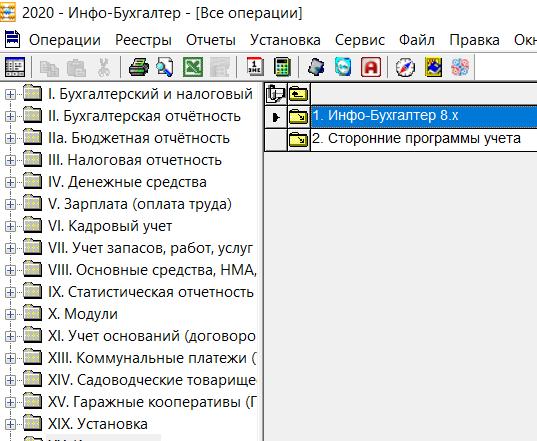
Task: Open the Отчеты menu
Action: 211,40
